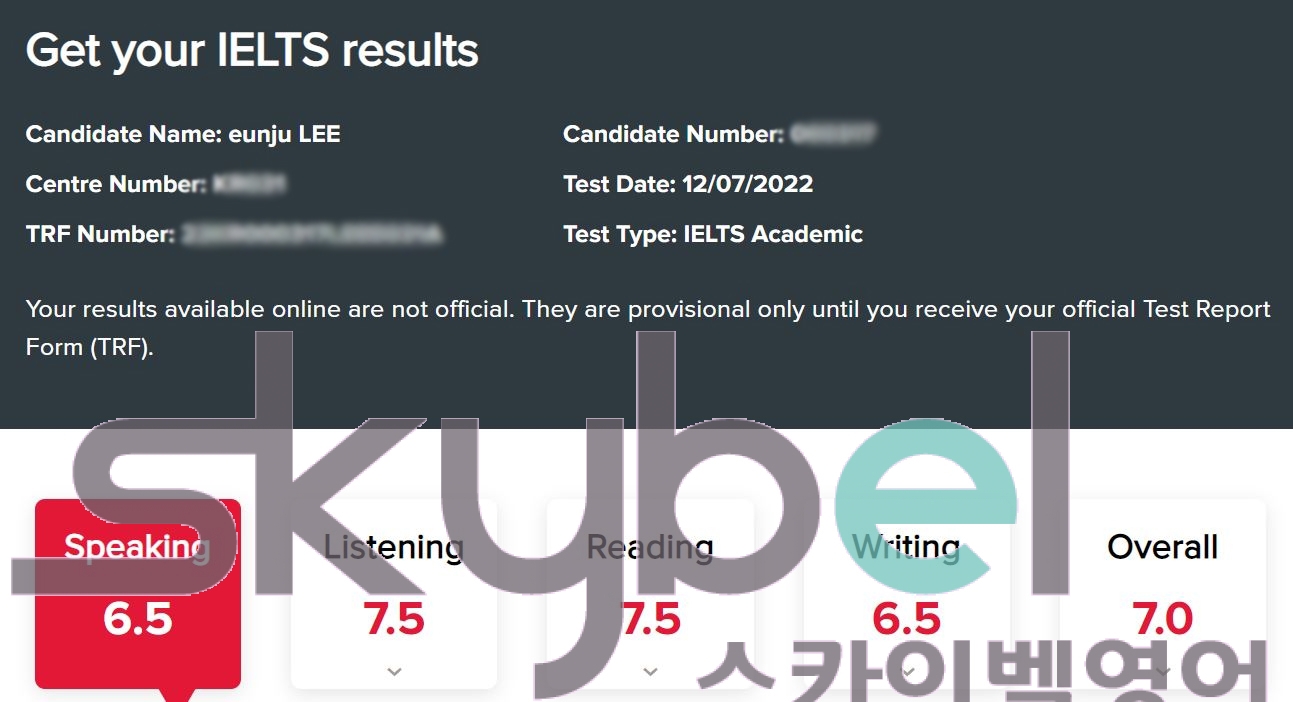This screenshot has height=702, width=1293.
Task: Click the provisional results disclaimer text
Action: click(648, 328)
